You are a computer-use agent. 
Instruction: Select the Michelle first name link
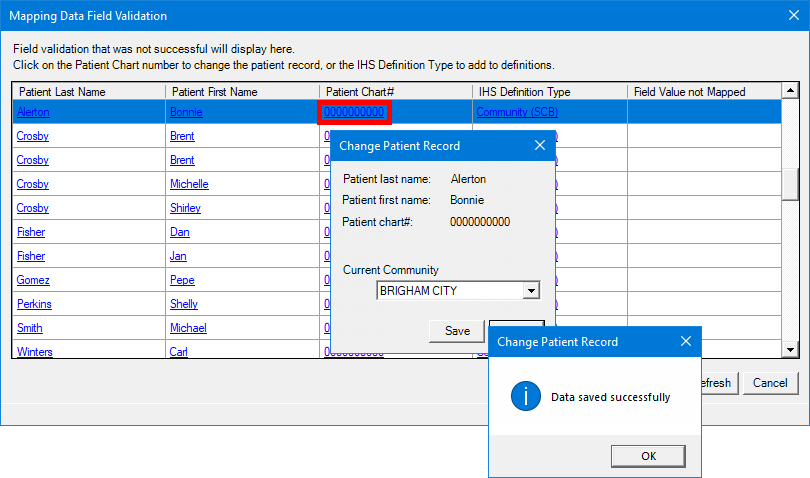click(189, 184)
